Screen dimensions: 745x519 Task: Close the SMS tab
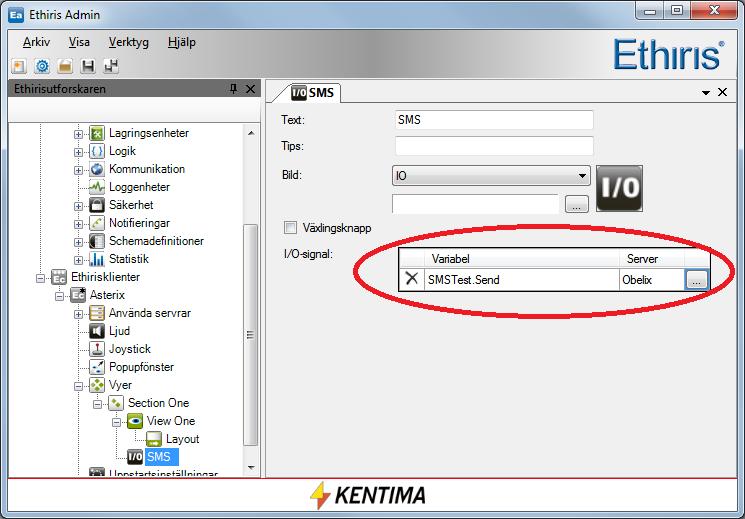[x=722, y=92]
